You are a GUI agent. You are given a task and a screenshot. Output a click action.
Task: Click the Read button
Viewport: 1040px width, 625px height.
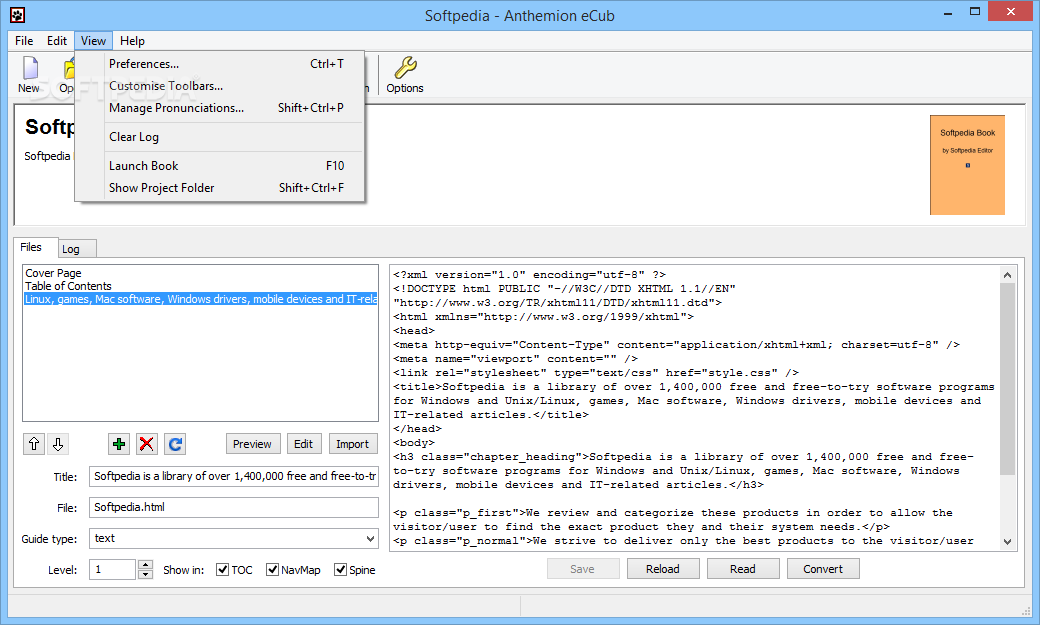743,569
